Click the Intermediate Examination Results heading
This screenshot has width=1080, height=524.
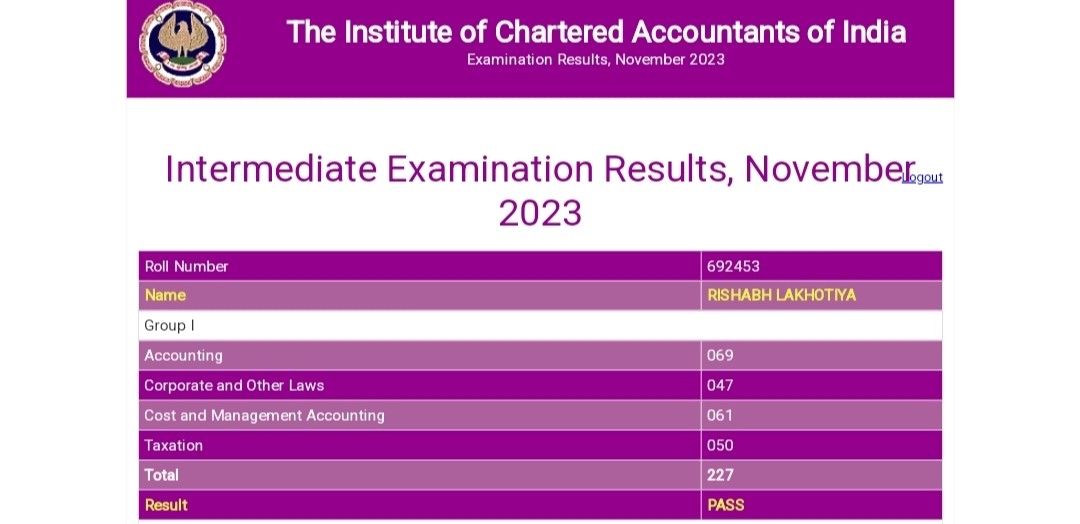coord(540,191)
